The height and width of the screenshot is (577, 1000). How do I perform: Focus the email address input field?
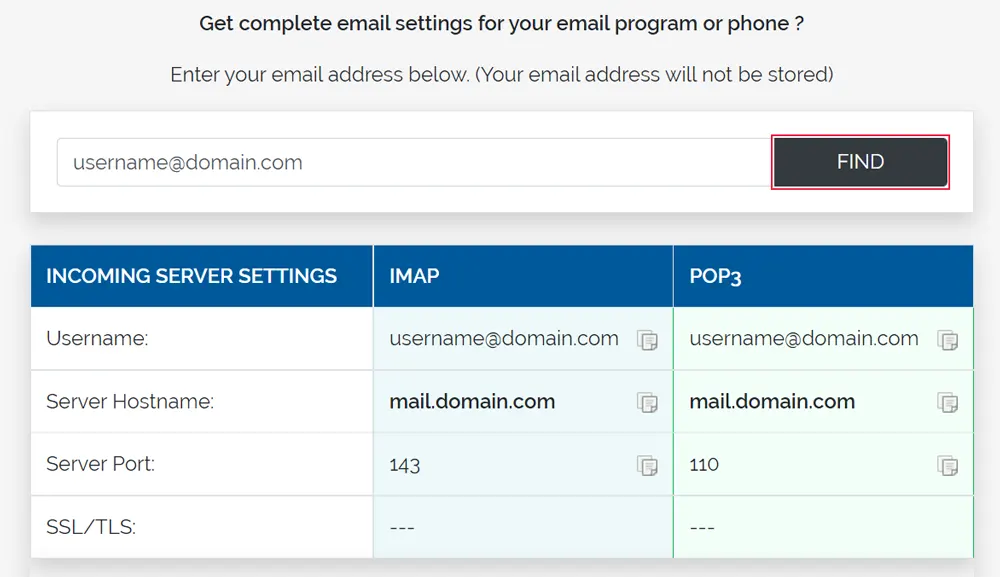coord(412,163)
